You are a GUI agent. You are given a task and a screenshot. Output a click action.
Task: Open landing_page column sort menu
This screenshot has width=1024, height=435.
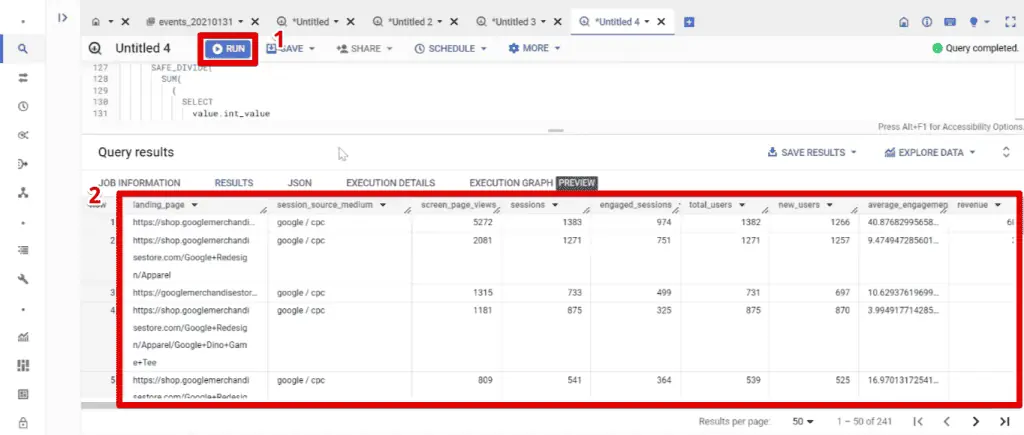point(195,205)
